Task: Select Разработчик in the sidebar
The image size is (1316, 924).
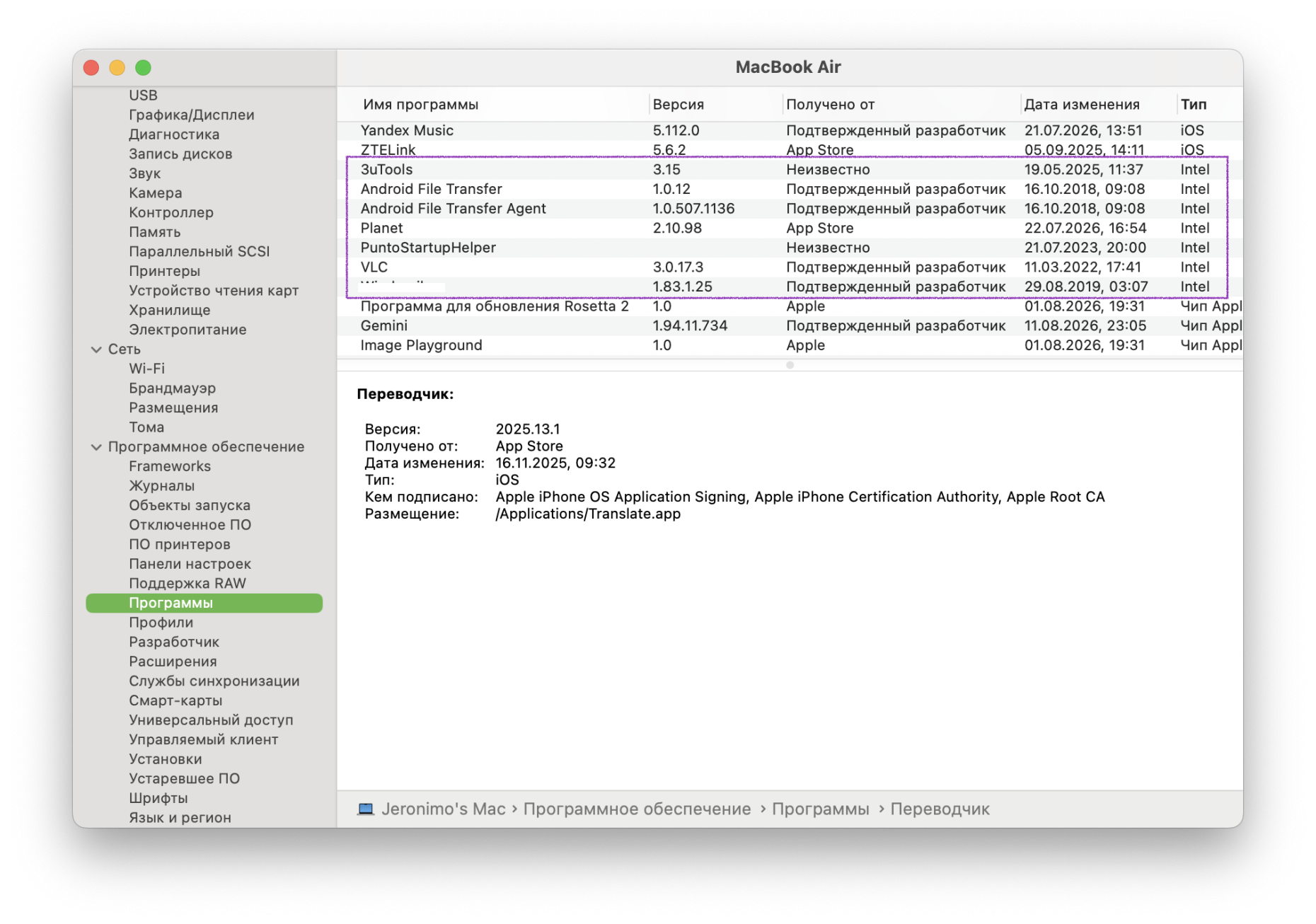Action: pos(173,642)
